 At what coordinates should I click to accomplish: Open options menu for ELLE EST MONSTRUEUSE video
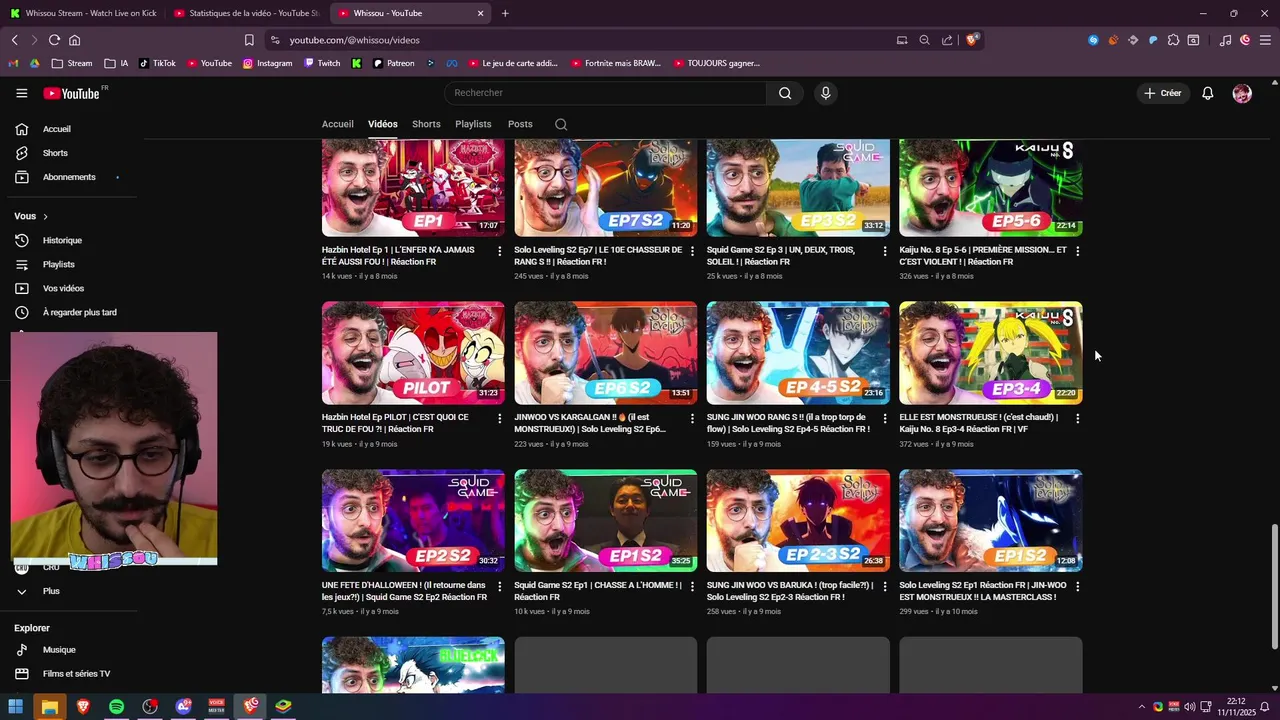[x=1077, y=418]
